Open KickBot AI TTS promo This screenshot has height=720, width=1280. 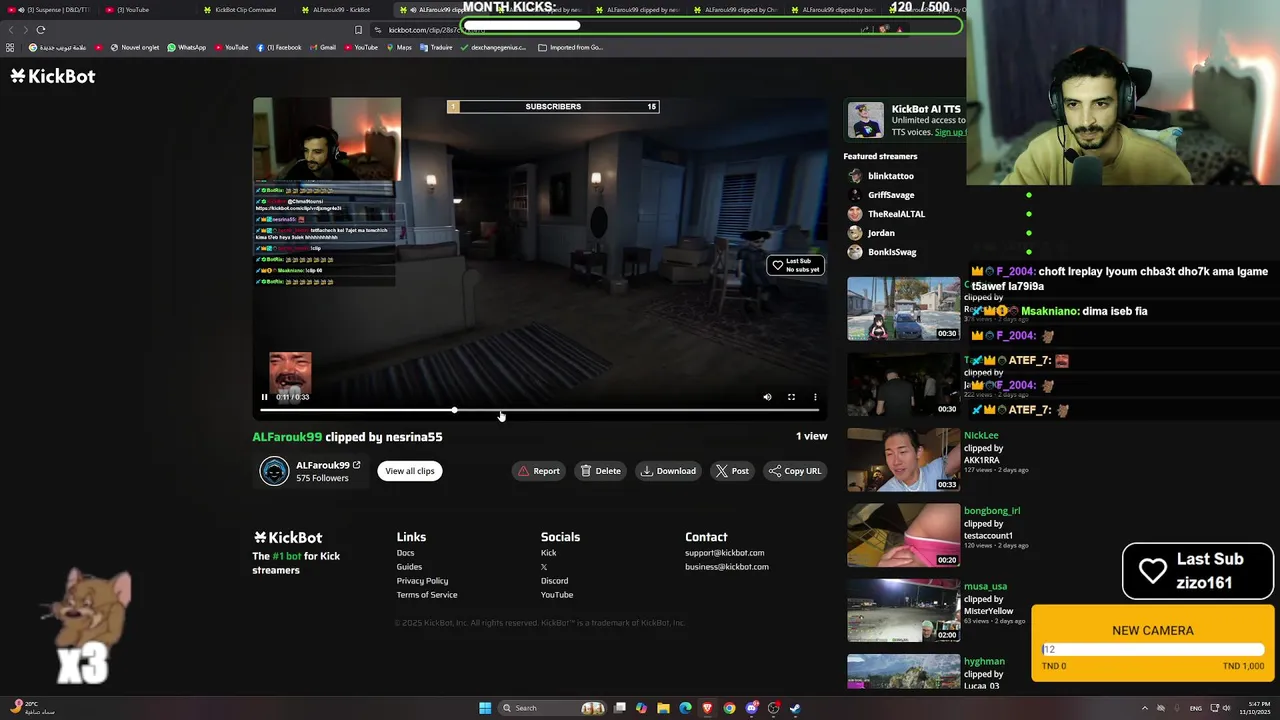click(x=905, y=120)
